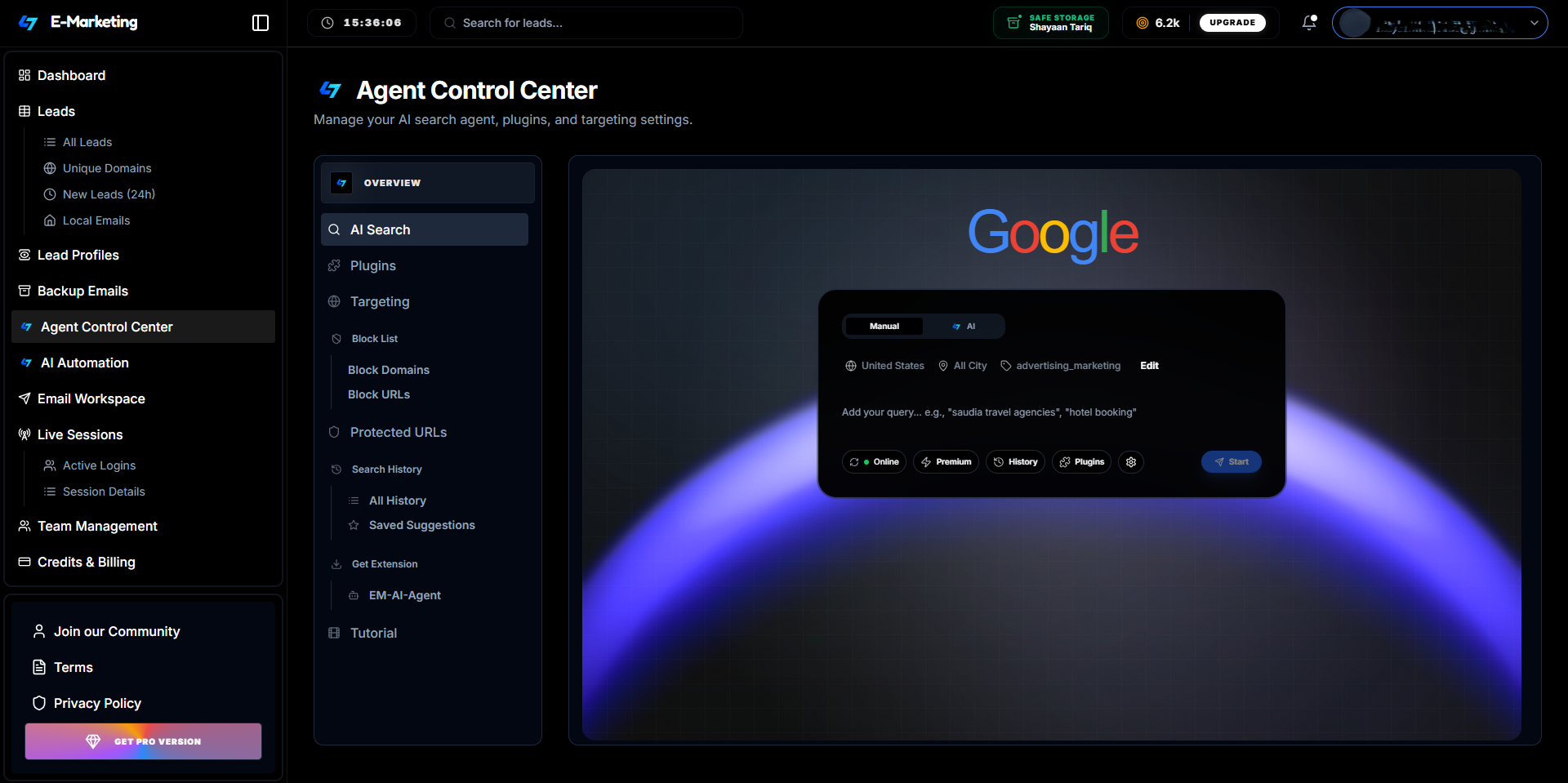Click the settings gear in search box
The image size is (1568, 783).
(x=1131, y=462)
